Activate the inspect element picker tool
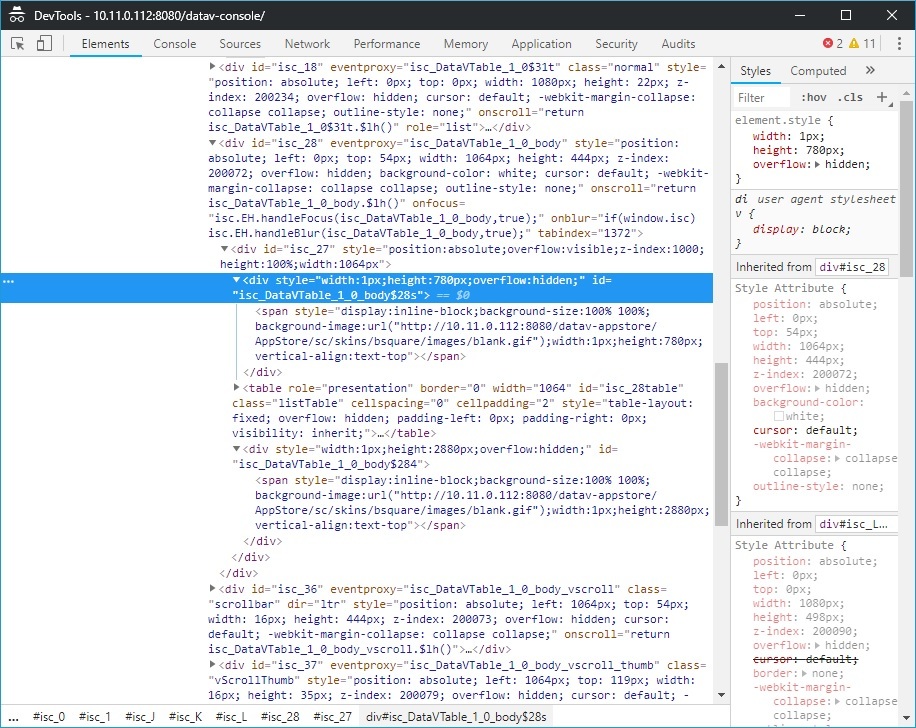This screenshot has height=728, width=916. (18, 44)
